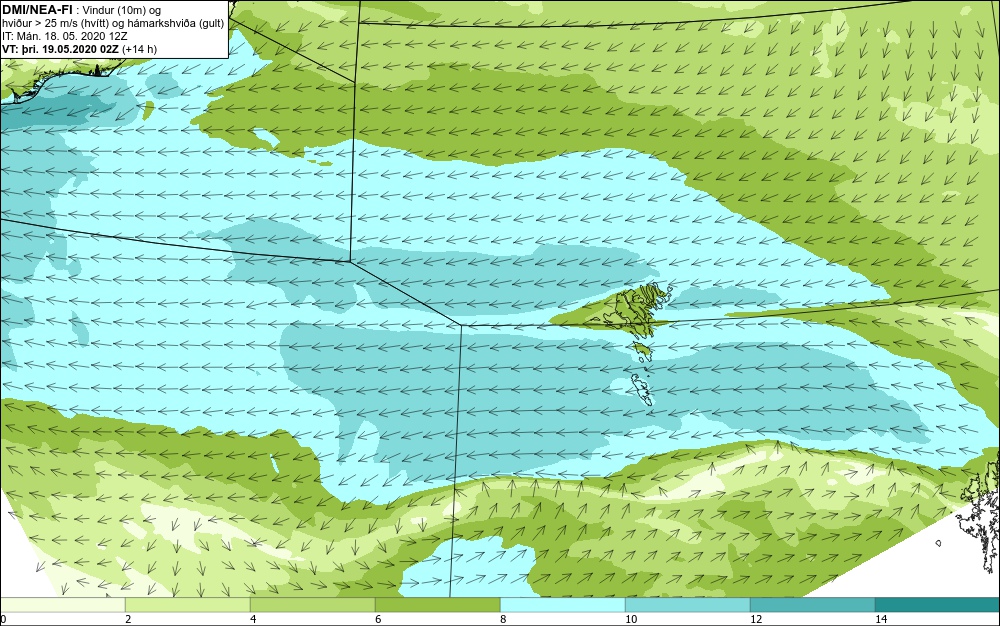The height and width of the screenshot is (626, 1000).
Task: Click the 8–10 m/s light cyan swatch
Action: click(x=562, y=605)
